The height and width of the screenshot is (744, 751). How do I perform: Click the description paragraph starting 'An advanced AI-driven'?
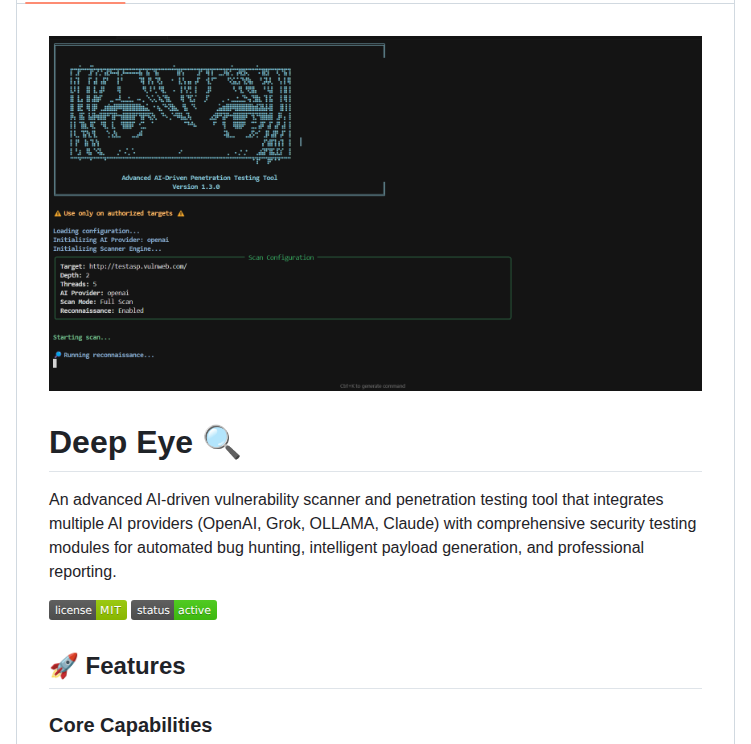tap(373, 535)
